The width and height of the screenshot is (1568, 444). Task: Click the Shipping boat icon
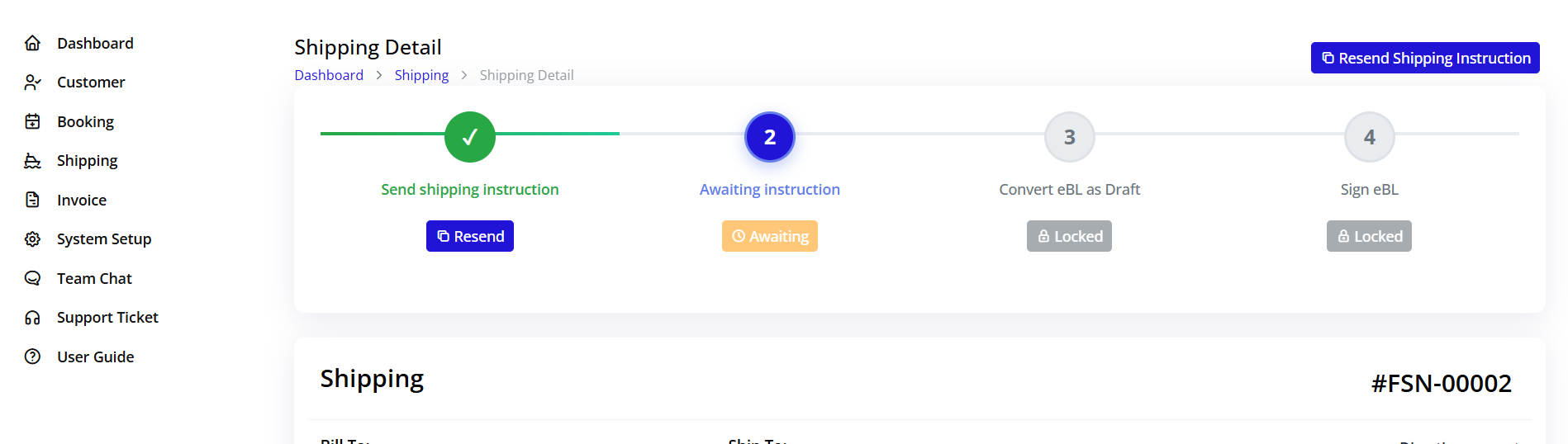coord(33,161)
